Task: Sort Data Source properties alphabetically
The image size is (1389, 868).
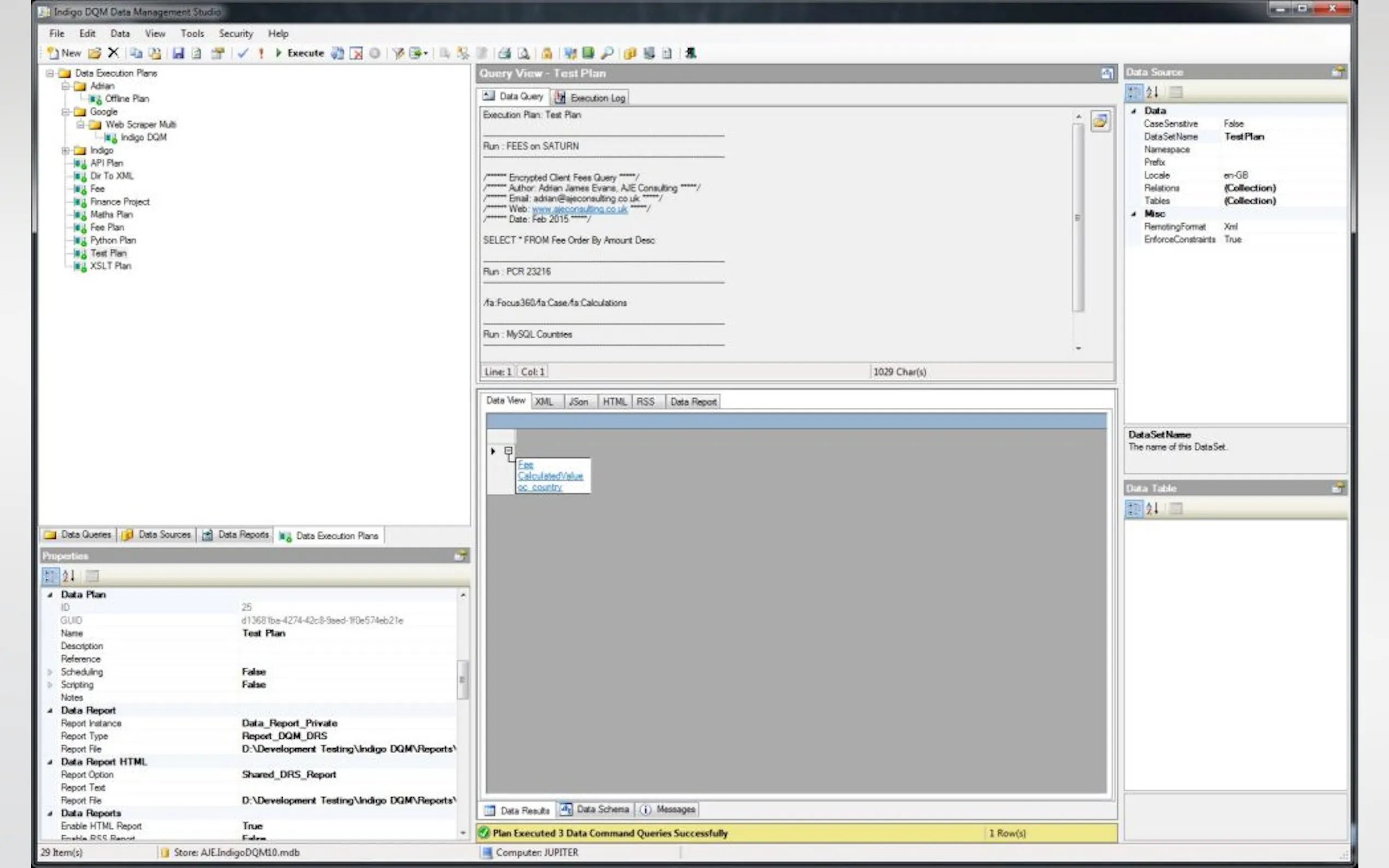Action: point(1152,92)
